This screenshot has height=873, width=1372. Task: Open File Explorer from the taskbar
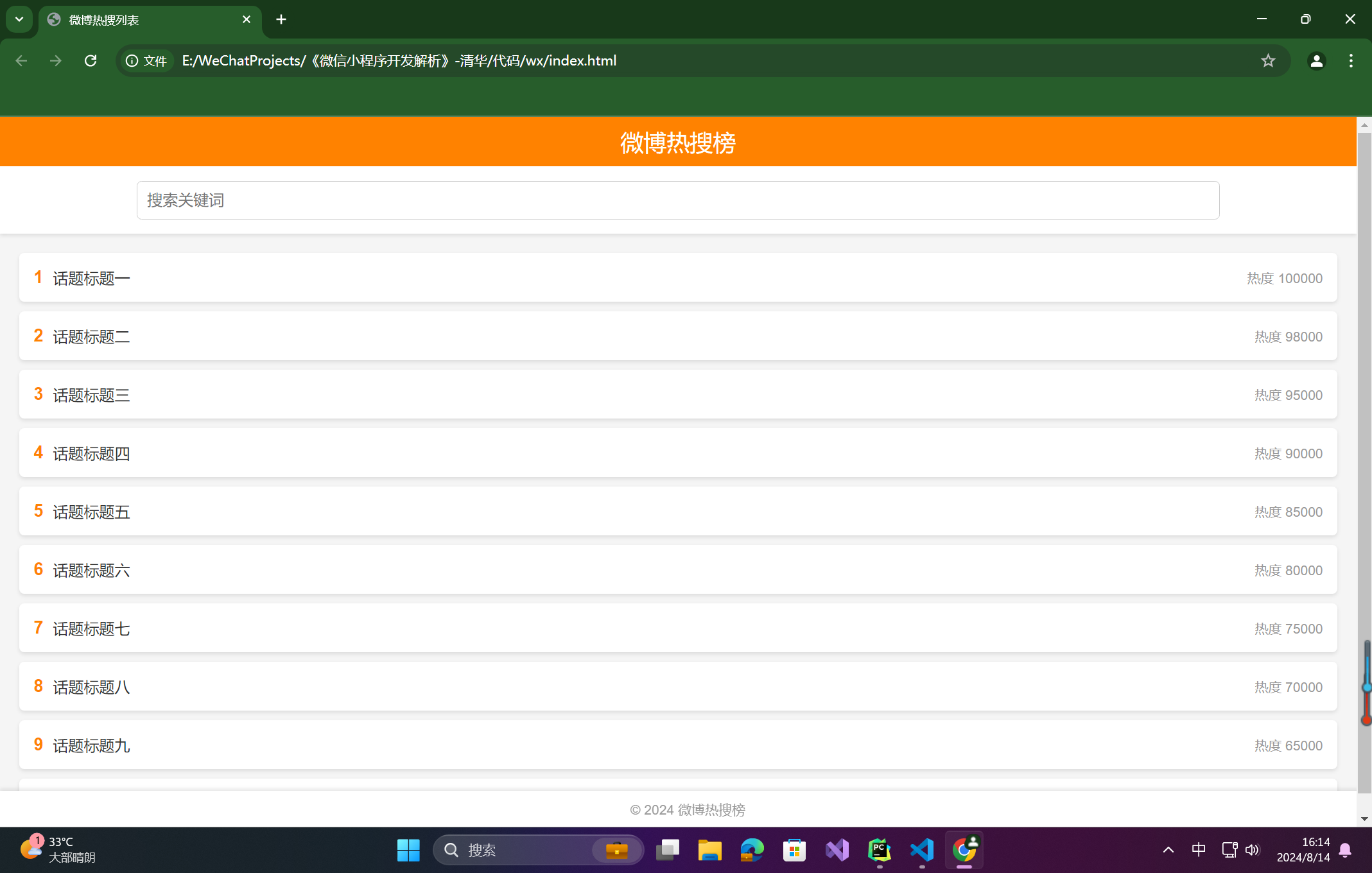point(709,850)
